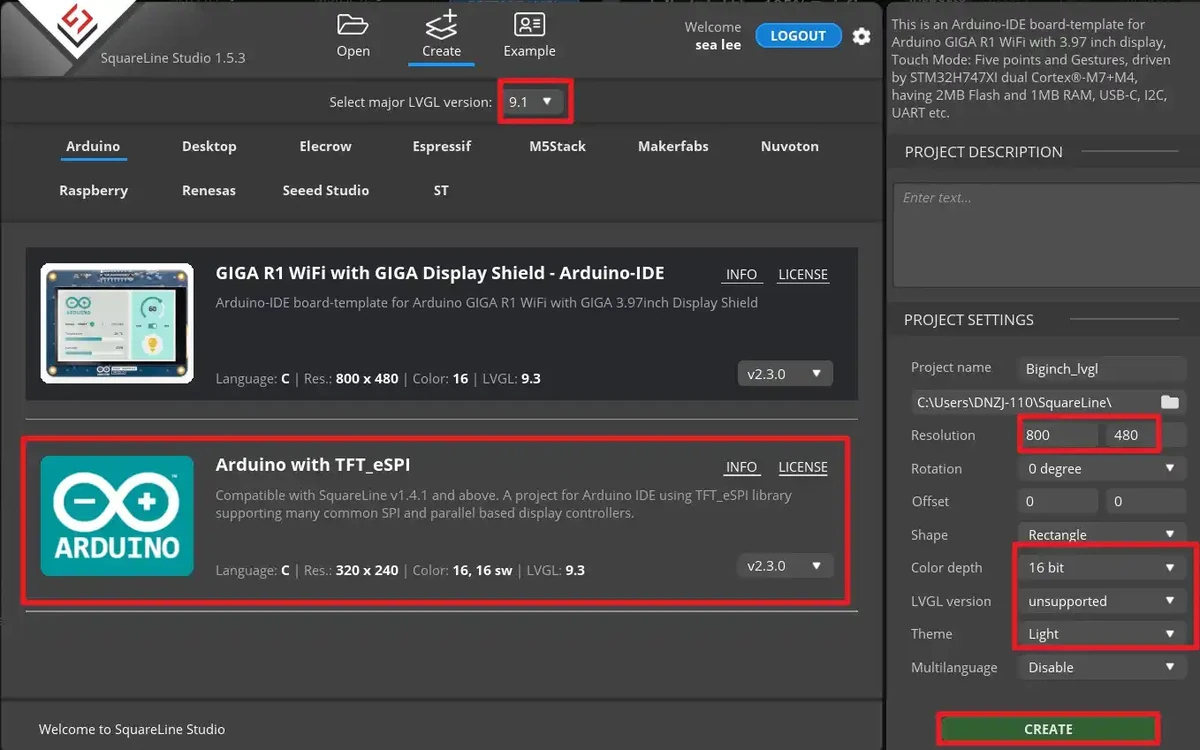1200x750 pixels.
Task: Browse project folder with folder icon
Action: pyautogui.click(x=1169, y=402)
